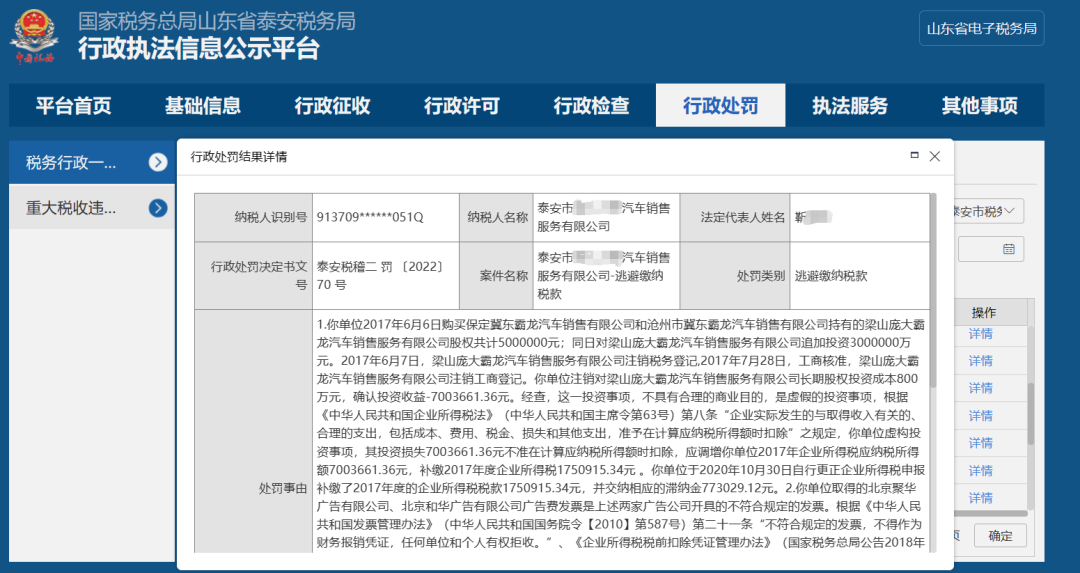Click the 操作 column header

coord(984,313)
